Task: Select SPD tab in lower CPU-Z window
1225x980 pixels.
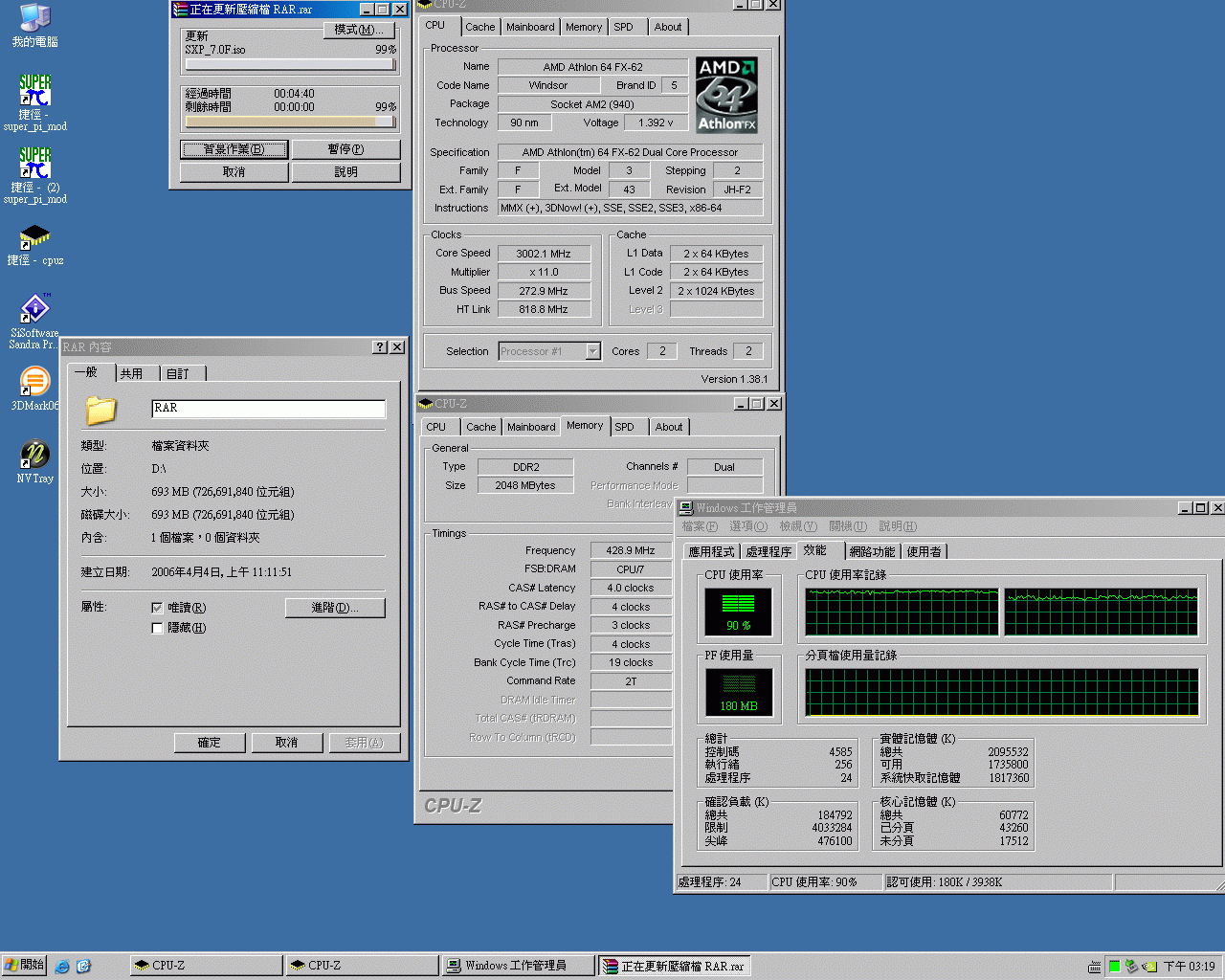Action: tap(624, 427)
